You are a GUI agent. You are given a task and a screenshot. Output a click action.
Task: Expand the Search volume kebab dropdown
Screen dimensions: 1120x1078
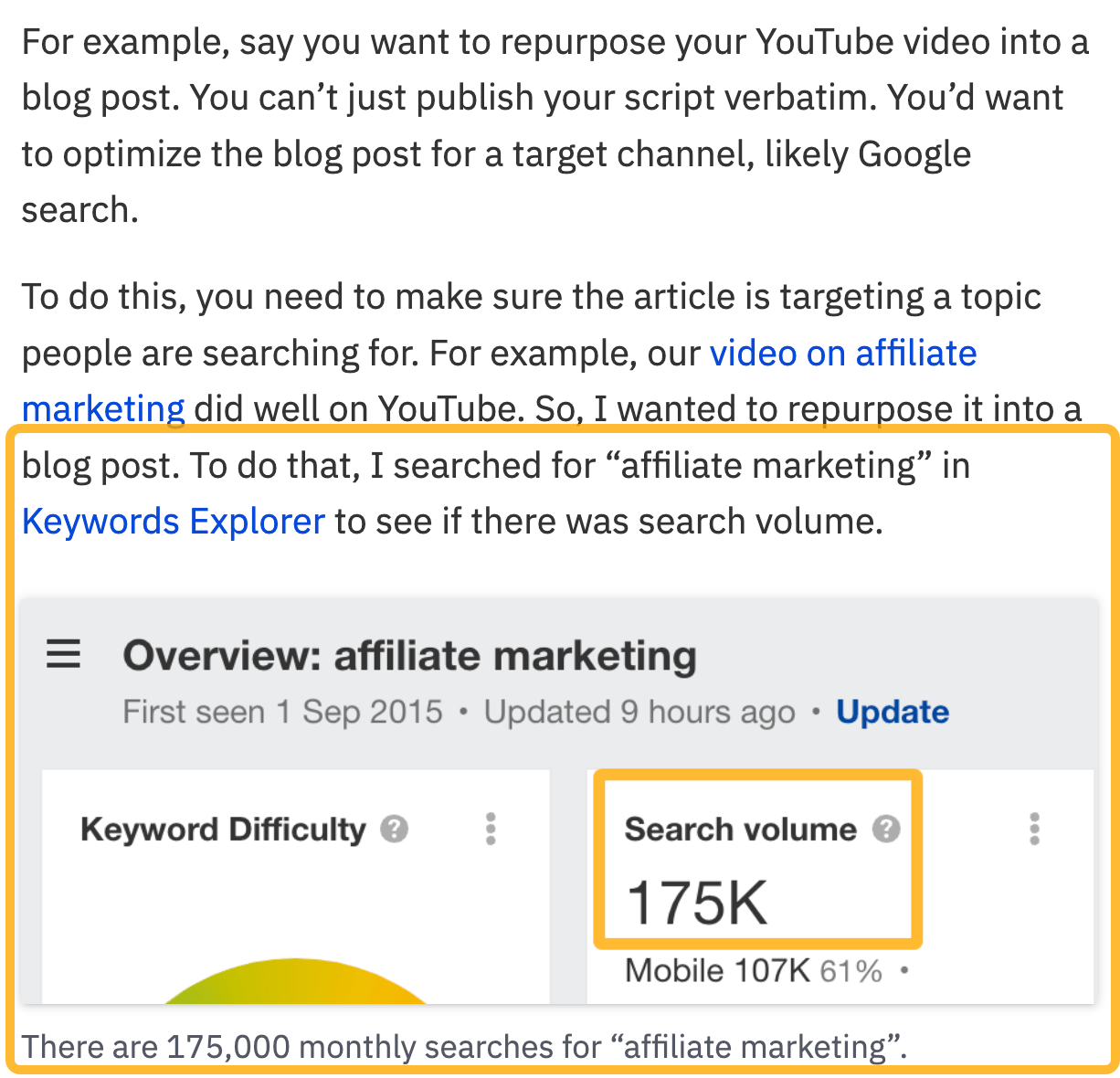coord(1033,830)
